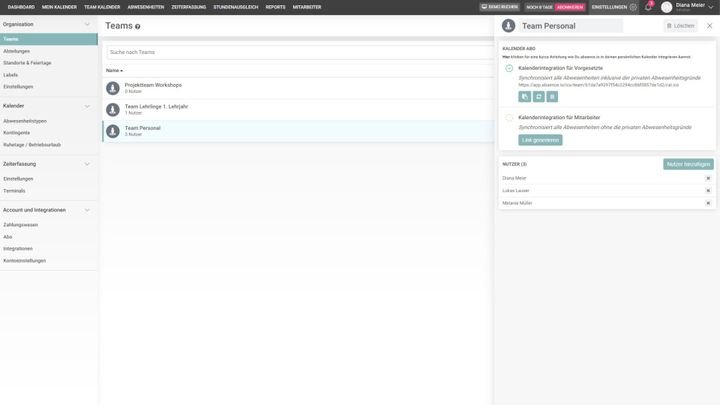Screen dimensions: 720x405
Task: Remove Lukas Lauser from team
Action: pos(708,190)
